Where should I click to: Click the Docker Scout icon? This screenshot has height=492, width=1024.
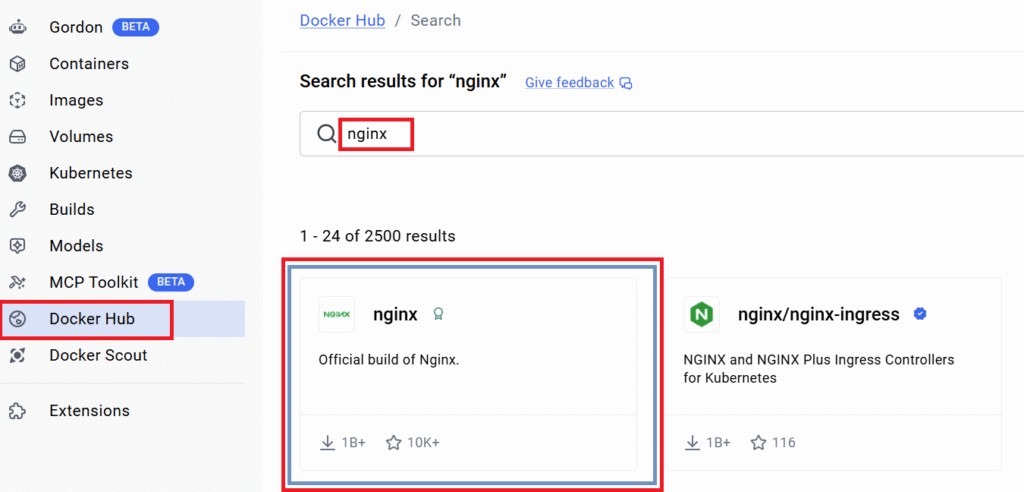point(18,355)
